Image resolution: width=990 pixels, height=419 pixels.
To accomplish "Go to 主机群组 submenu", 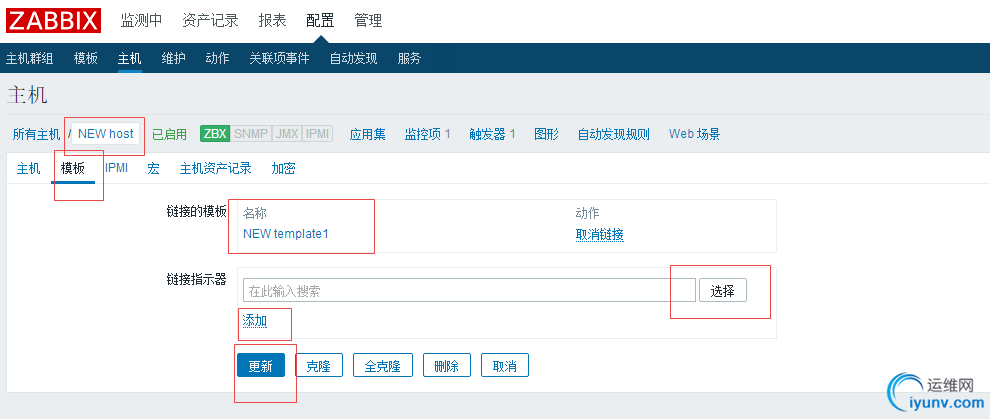I will 30,59.
